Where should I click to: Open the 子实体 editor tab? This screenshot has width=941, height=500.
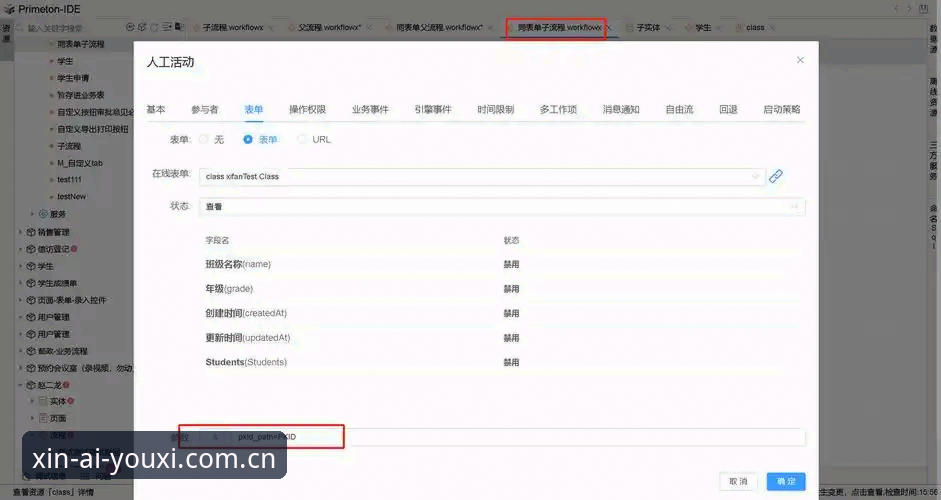tap(648, 28)
